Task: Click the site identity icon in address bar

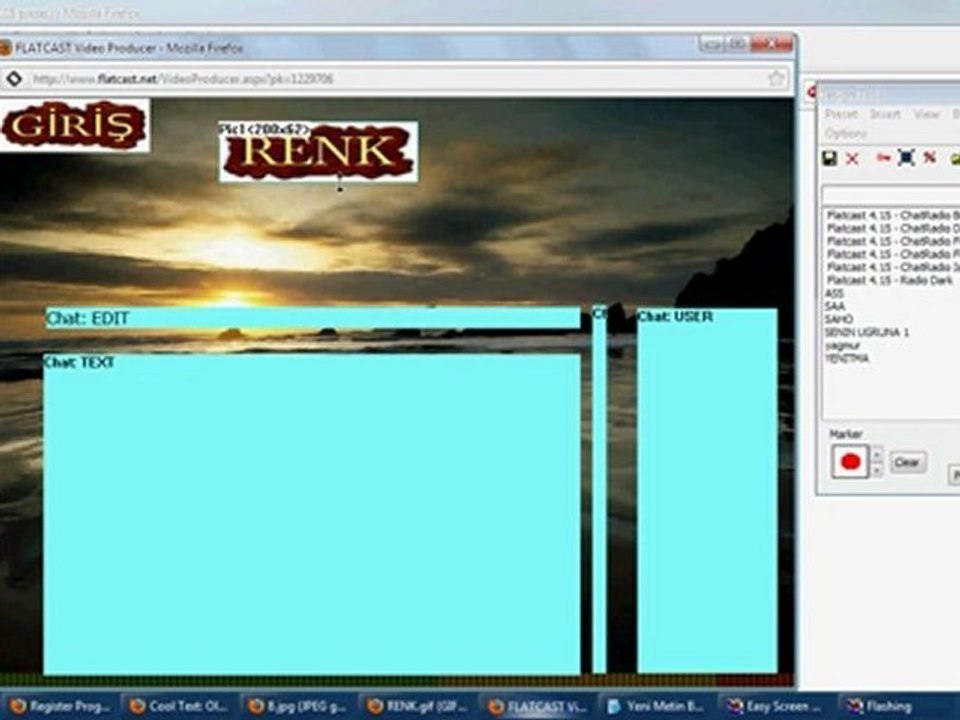Action: click(x=14, y=78)
